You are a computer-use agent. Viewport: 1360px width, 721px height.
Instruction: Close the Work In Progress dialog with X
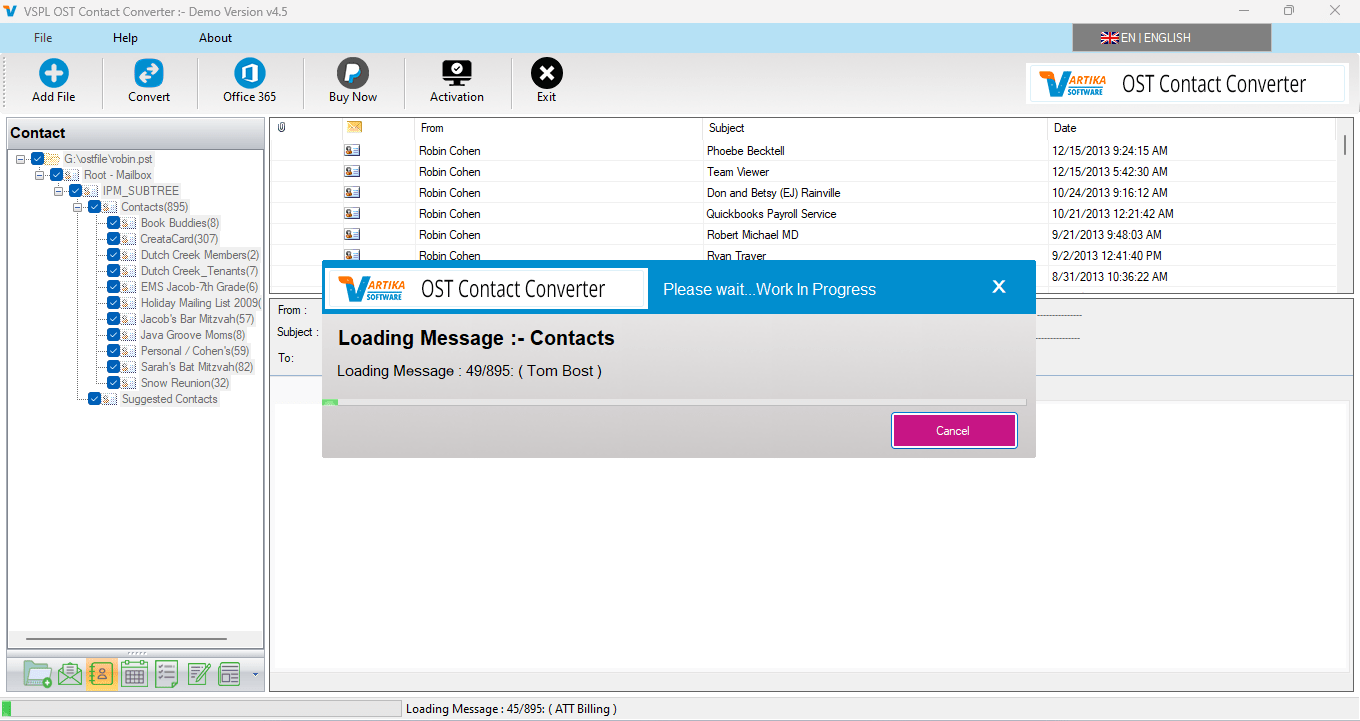998,287
